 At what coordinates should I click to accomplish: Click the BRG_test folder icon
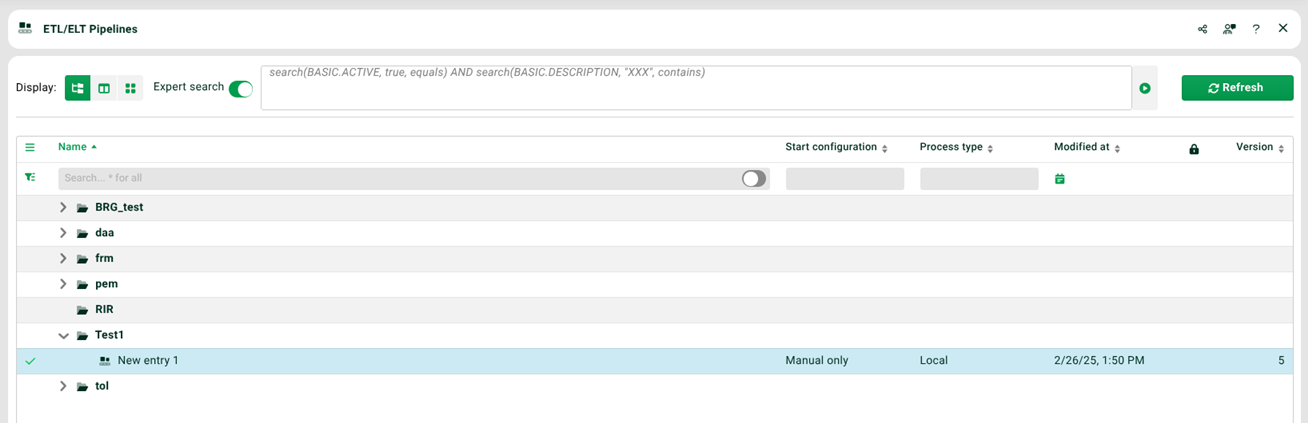click(83, 208)
